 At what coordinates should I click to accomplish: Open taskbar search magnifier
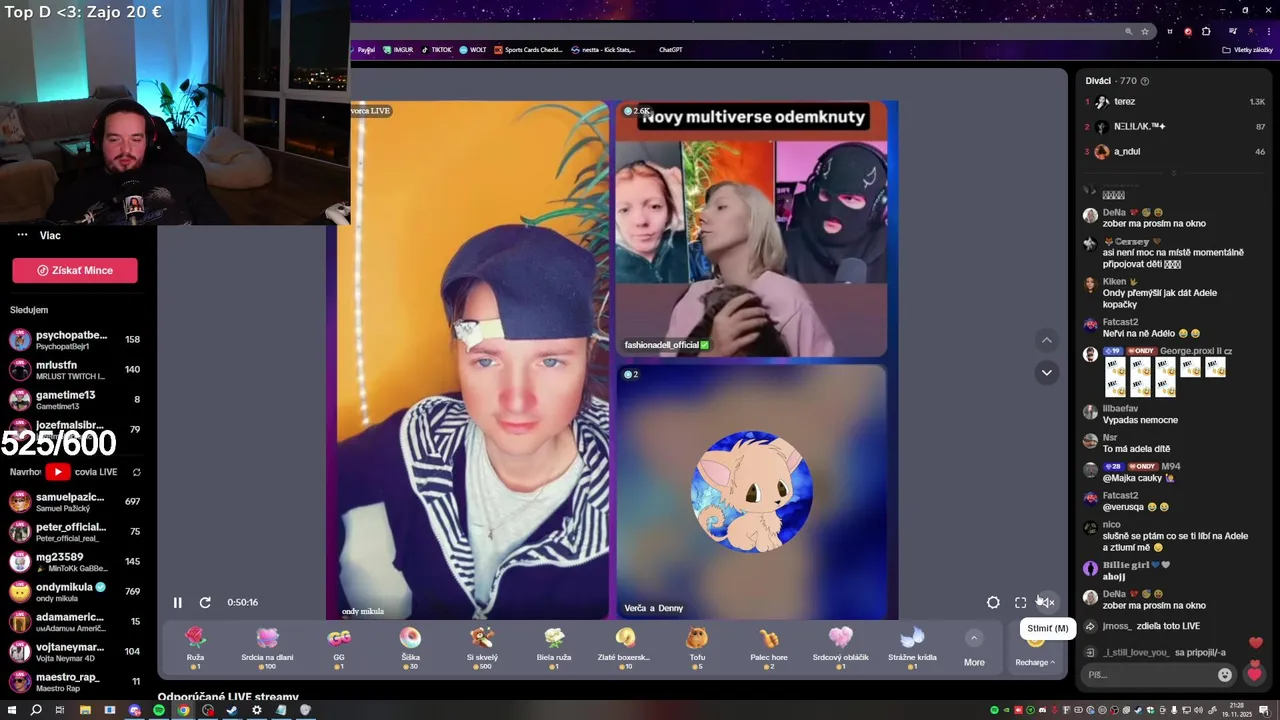pyautogui.click(x=35, y=710)
